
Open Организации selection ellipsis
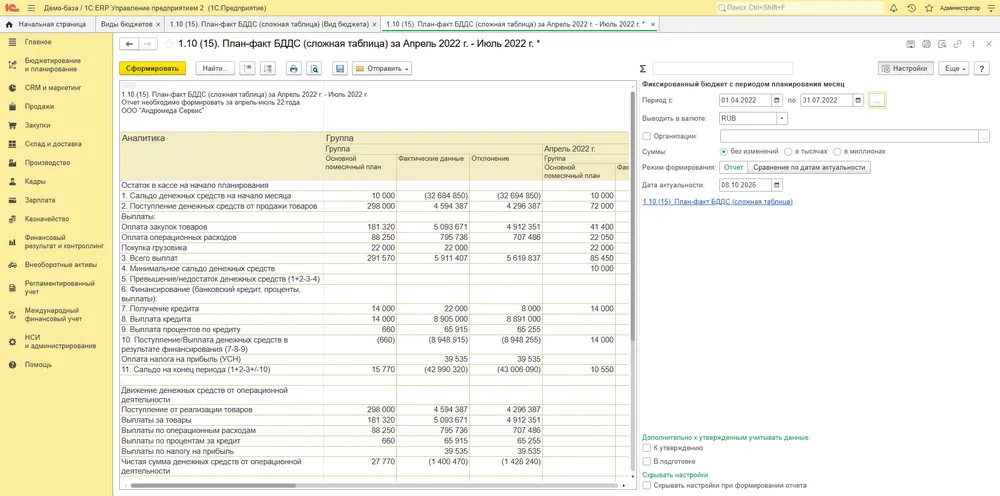(x=984, y=136)
